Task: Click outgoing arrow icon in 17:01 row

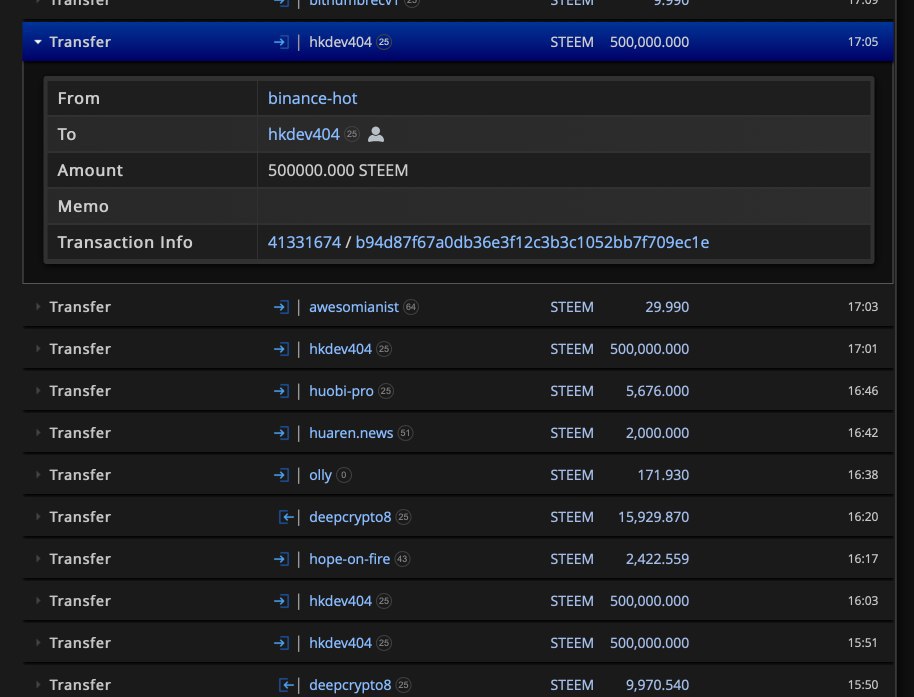Action: point(281,348)
